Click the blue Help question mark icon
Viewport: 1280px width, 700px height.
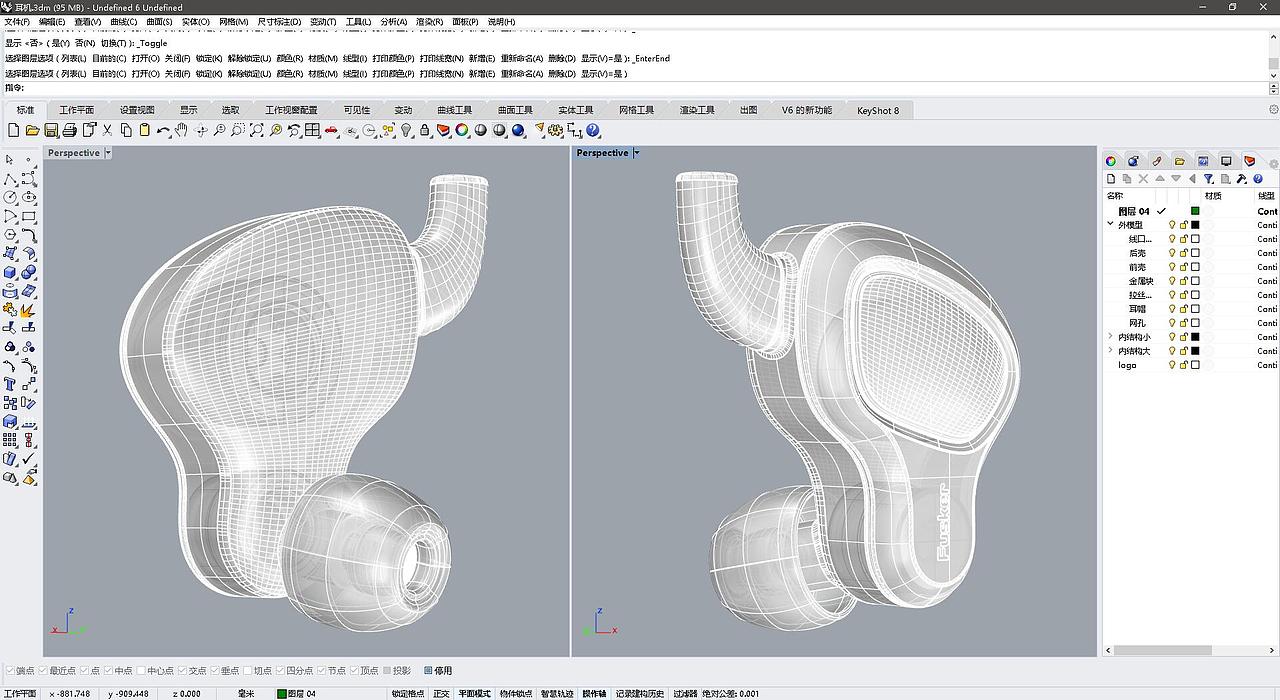(x=592, y=130)
